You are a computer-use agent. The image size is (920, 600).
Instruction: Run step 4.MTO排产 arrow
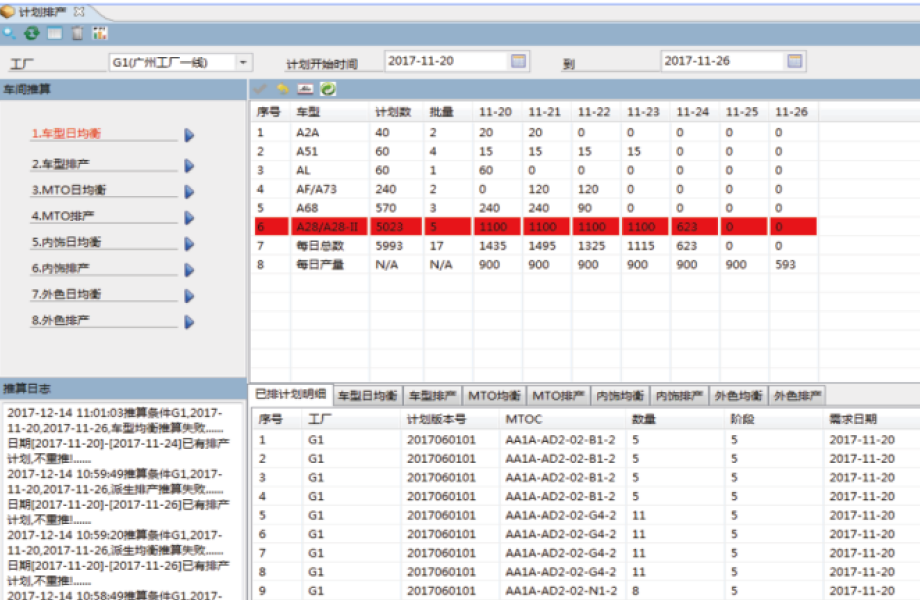coord(189,217)
